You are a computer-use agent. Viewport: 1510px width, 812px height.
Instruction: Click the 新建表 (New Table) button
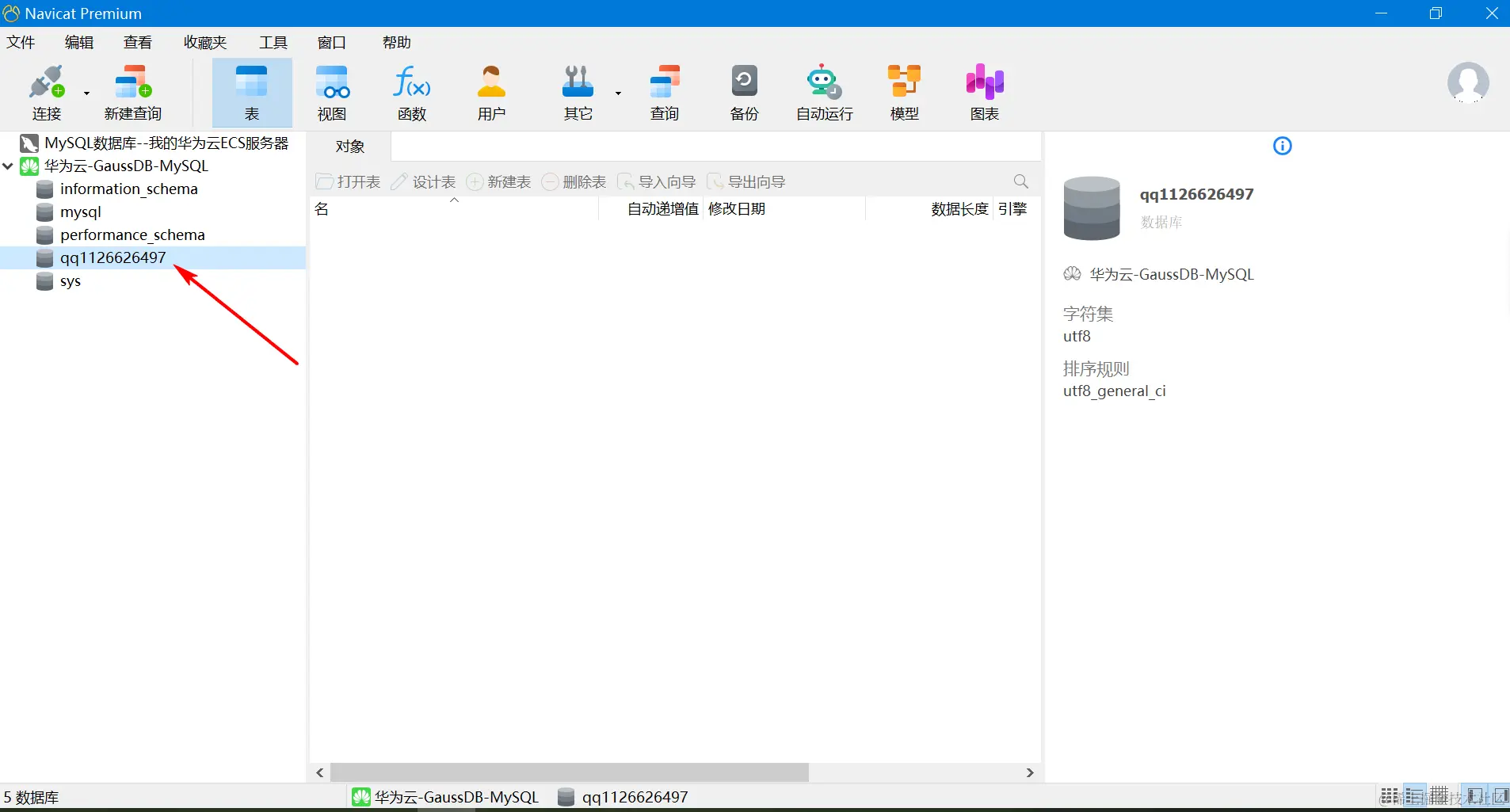coord(499,182)
